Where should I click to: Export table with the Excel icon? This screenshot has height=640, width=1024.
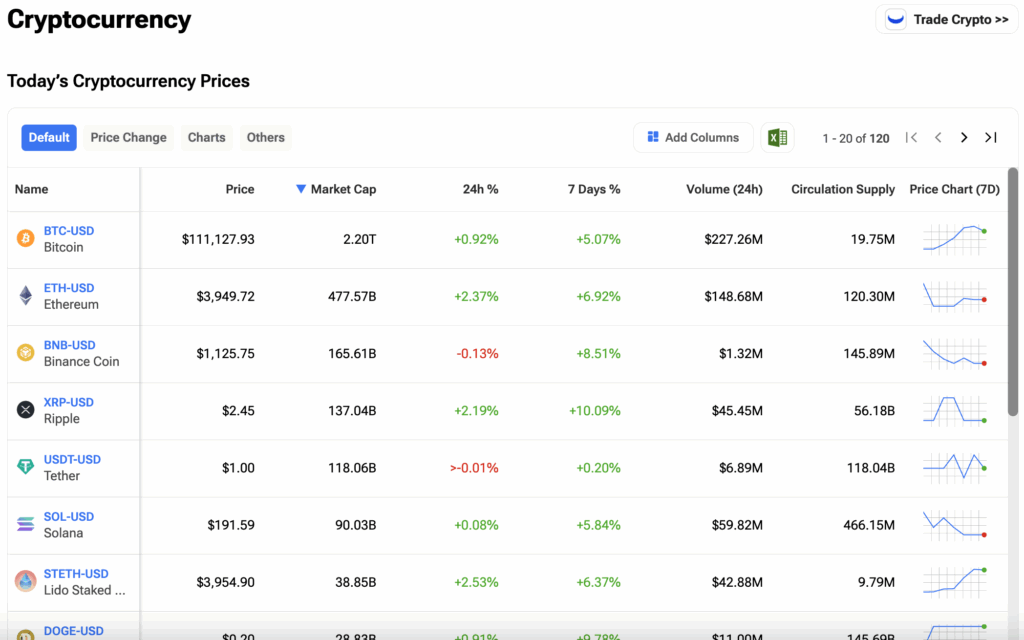coord(777,138)
